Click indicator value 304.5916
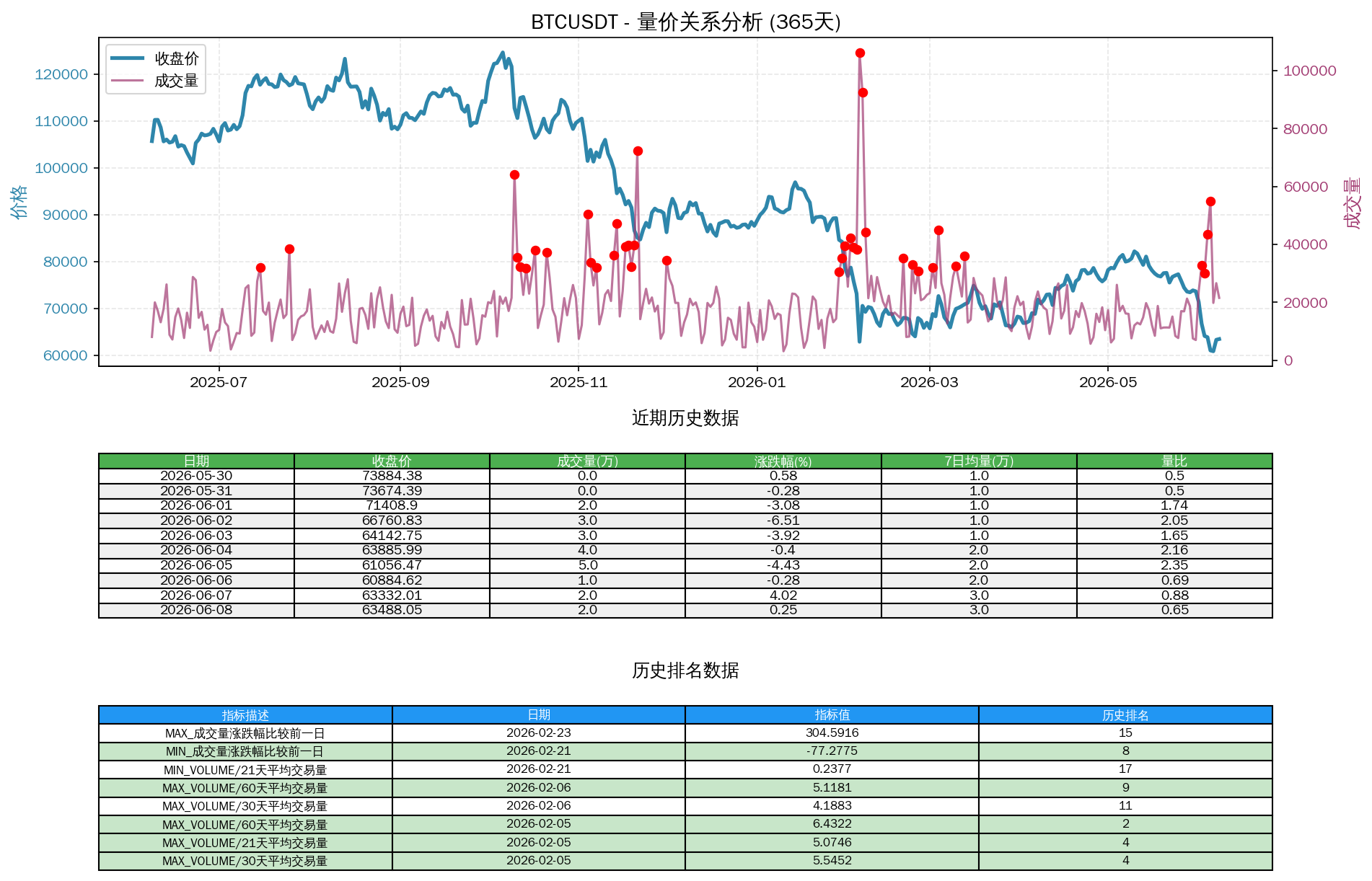 [832, 733]
